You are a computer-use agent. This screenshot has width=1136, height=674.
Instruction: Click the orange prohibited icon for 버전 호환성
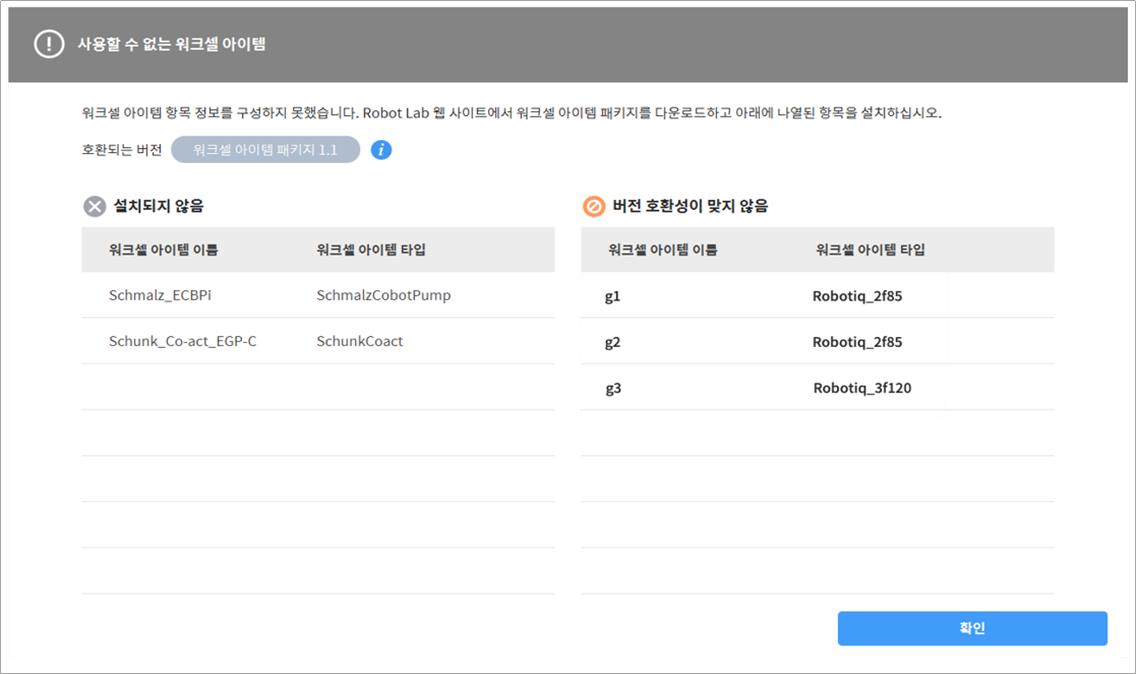click(x=594, y=207)
